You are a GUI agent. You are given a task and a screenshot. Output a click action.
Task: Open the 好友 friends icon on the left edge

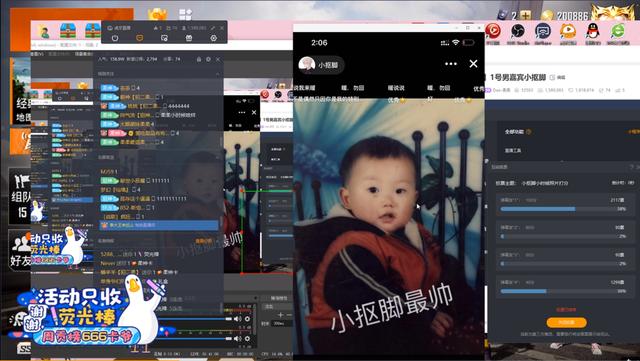(x=20, y=250)
